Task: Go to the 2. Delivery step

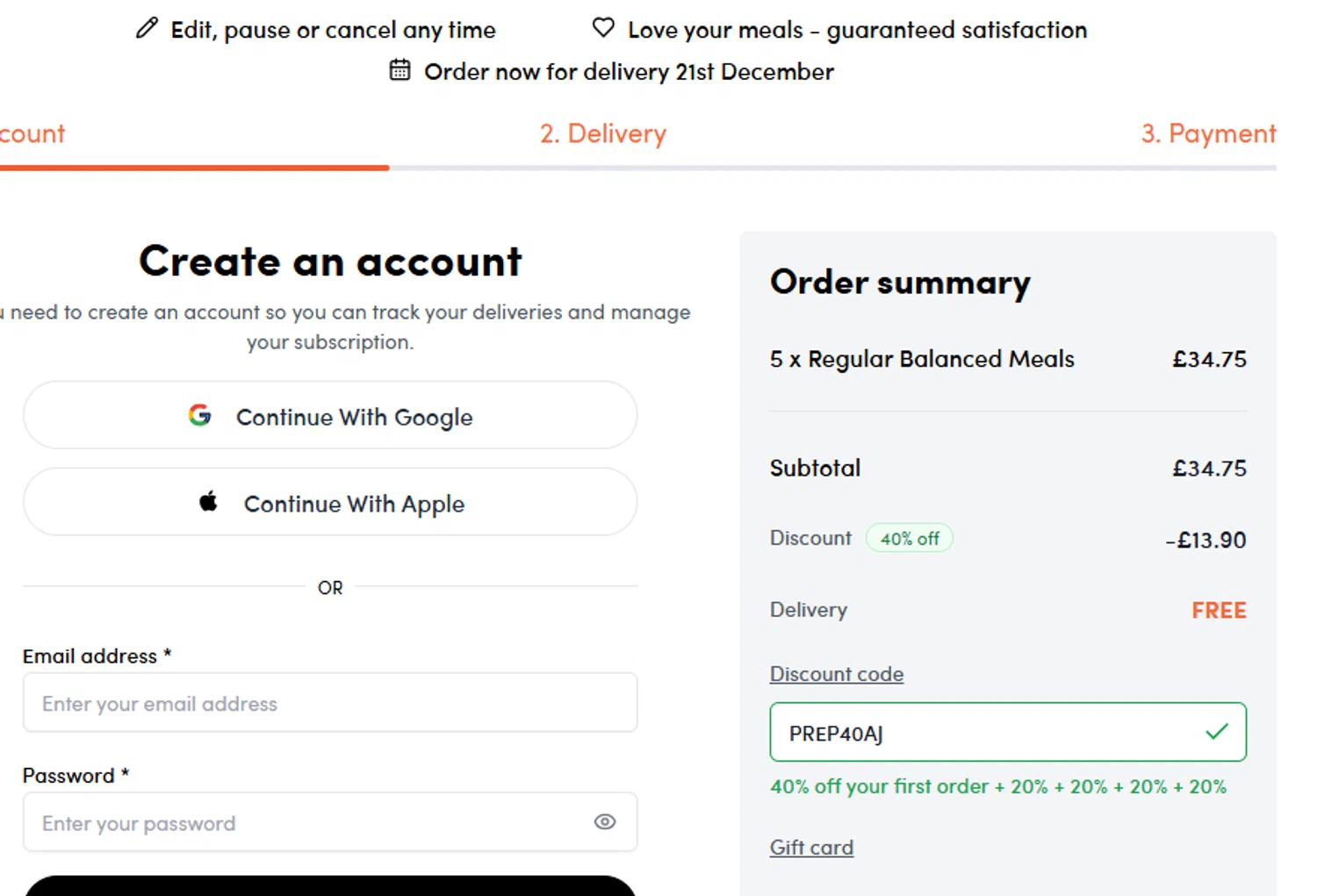Action: (602, 133)
